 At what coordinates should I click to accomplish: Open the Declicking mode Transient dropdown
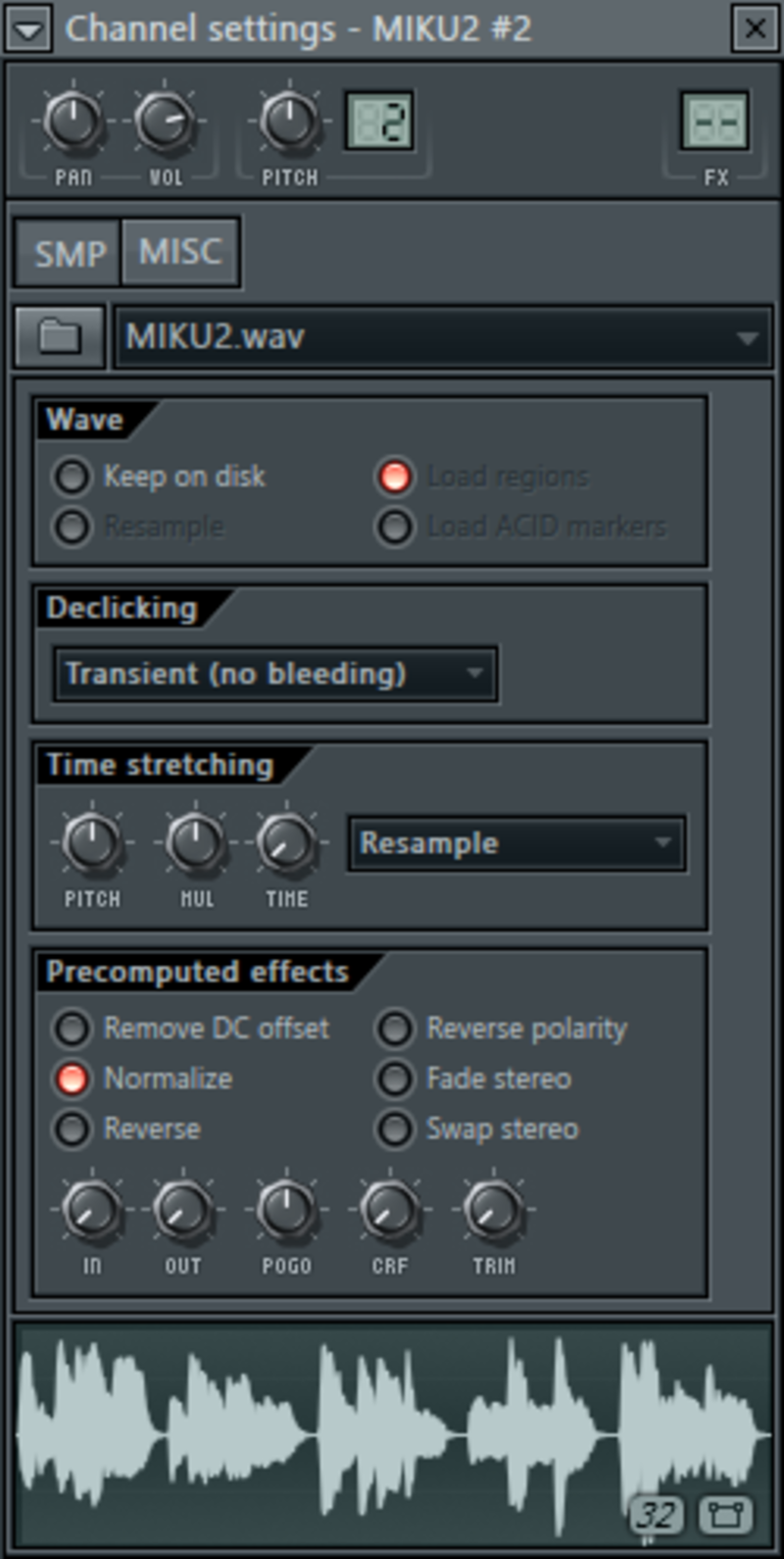click(276, 674)
